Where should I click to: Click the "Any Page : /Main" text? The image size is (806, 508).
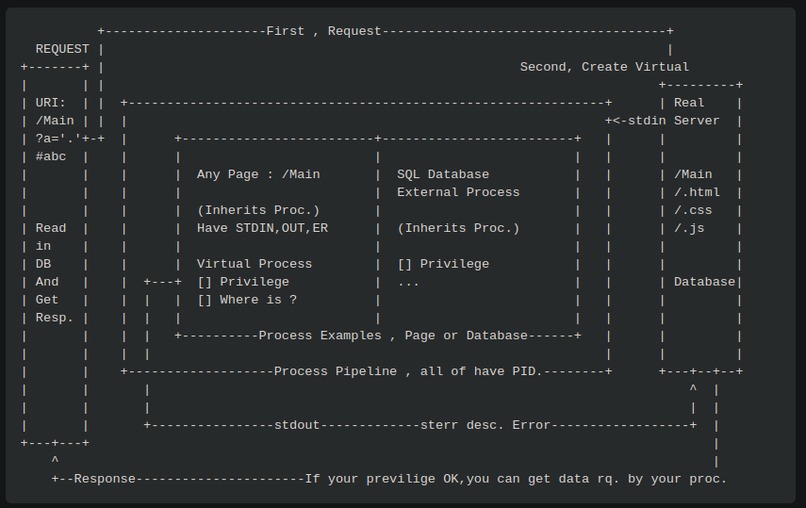click(258, 175)
